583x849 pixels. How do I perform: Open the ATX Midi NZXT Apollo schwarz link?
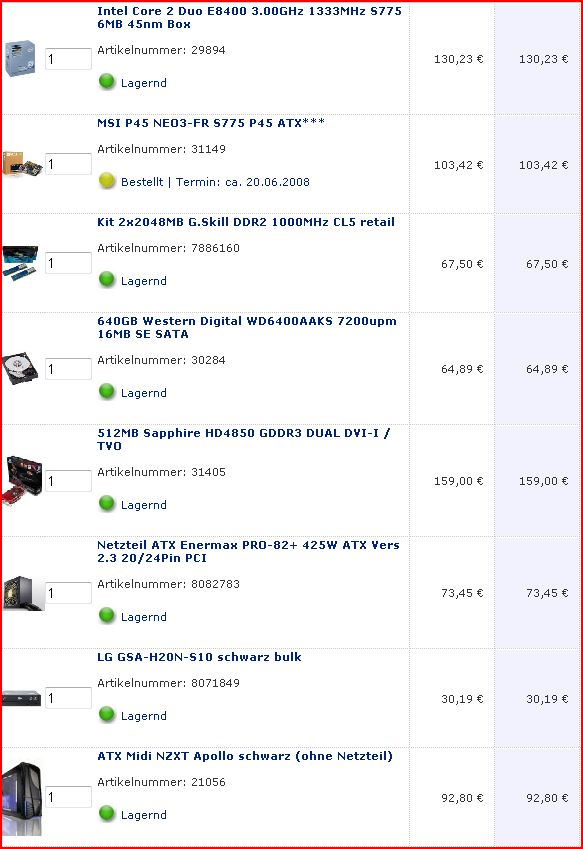click(x=245, y=756)
